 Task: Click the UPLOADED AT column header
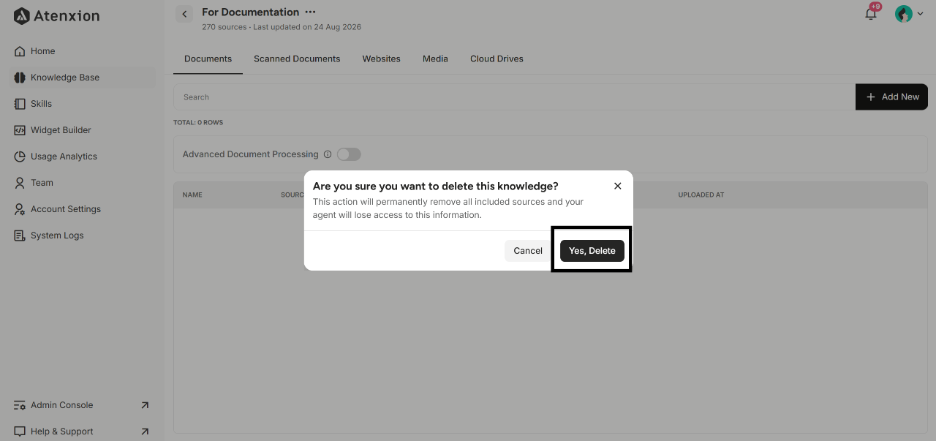click(701, 195)
